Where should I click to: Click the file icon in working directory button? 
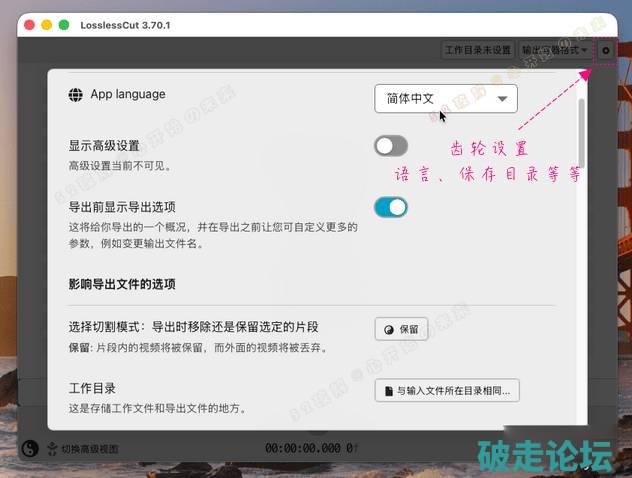tap(389, 391)
